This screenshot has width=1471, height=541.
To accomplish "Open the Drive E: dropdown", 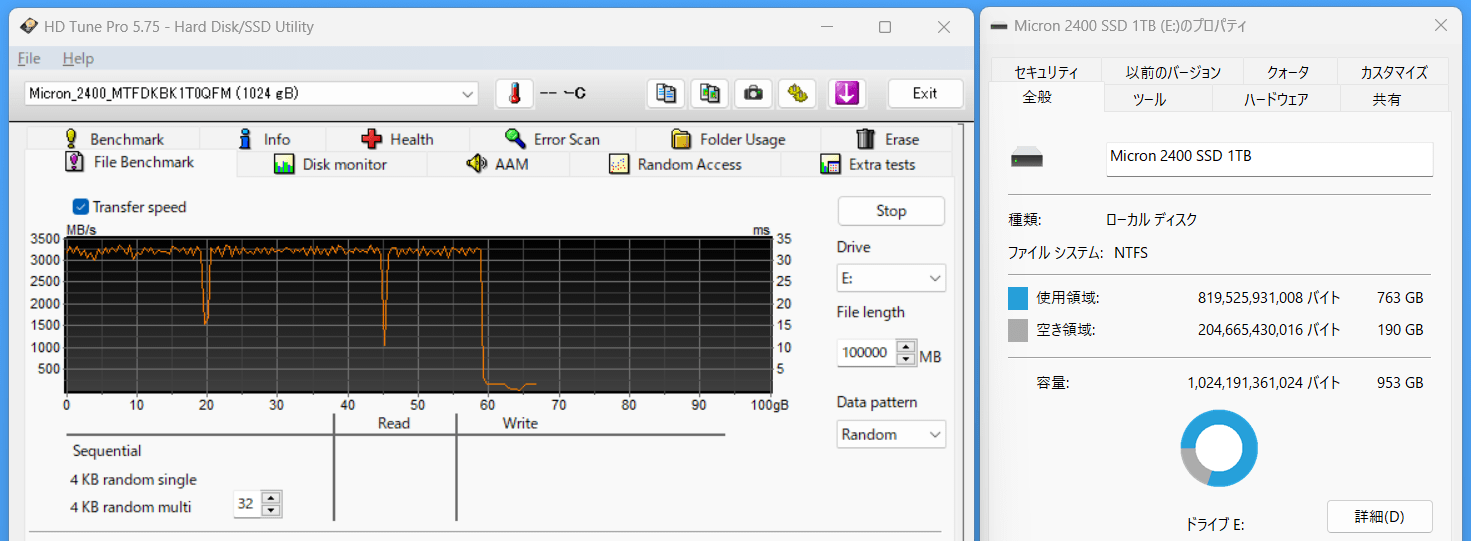I will tap(891, 277).
